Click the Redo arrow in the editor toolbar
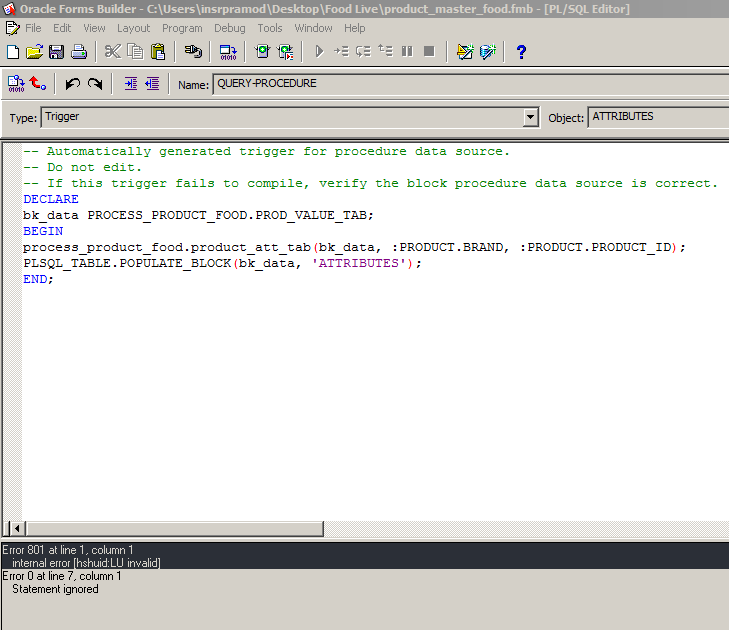This screenshot has width=729, height=630. (95, 84)
